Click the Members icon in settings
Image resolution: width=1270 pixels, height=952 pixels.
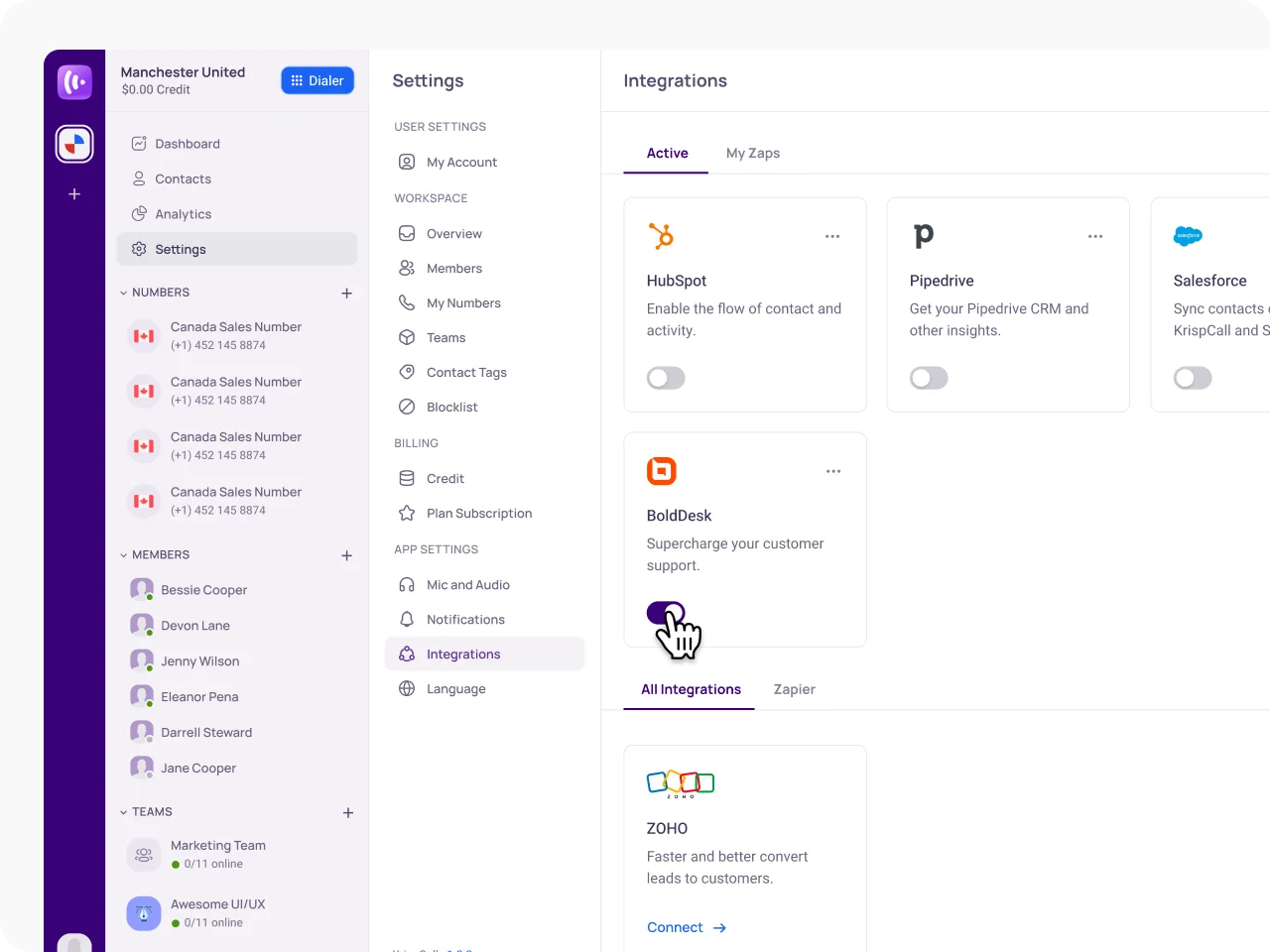407,269
